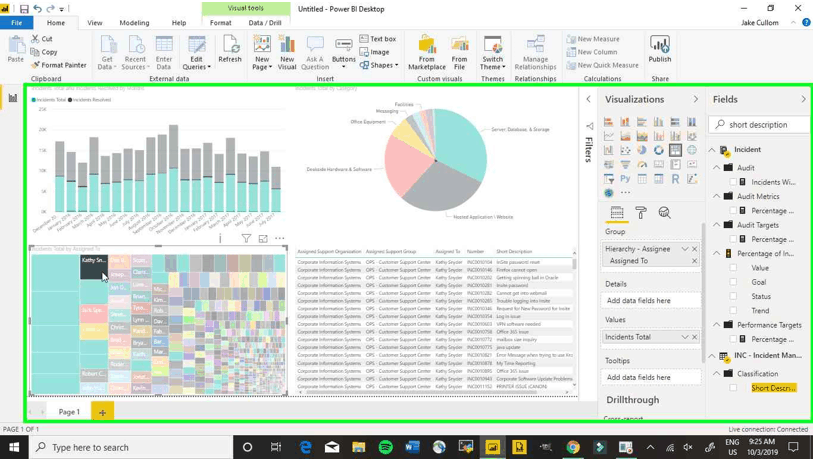Select the Kathy Sn... treemap tile
Image resolution: width=815 pixels, height=461 pixels.
(94, 267)
